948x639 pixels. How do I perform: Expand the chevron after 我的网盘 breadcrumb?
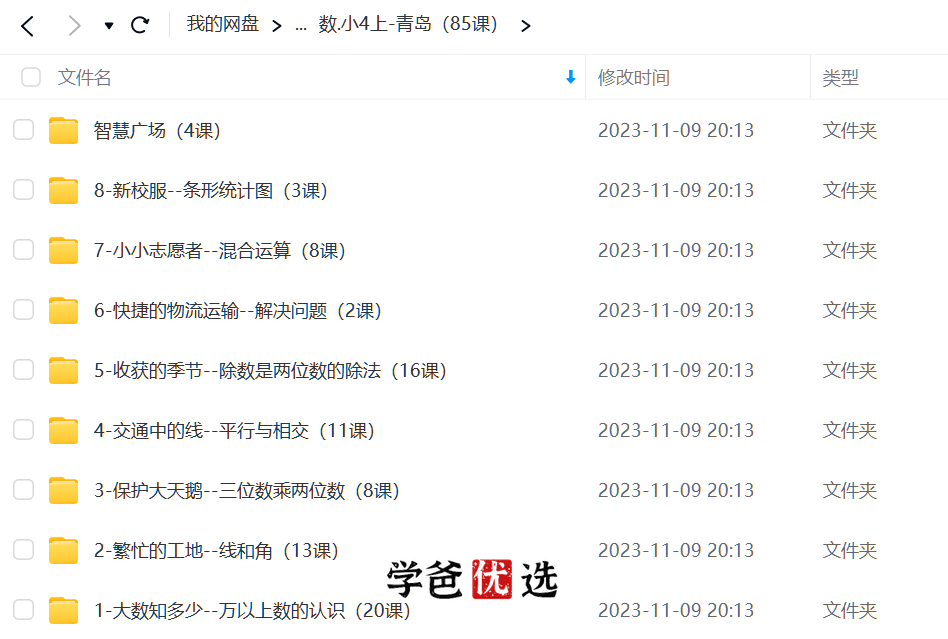click(277, 26)
